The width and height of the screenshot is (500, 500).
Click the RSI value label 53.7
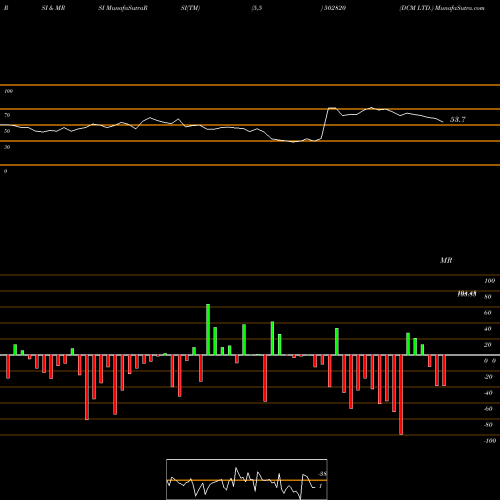tap(458, 119)
